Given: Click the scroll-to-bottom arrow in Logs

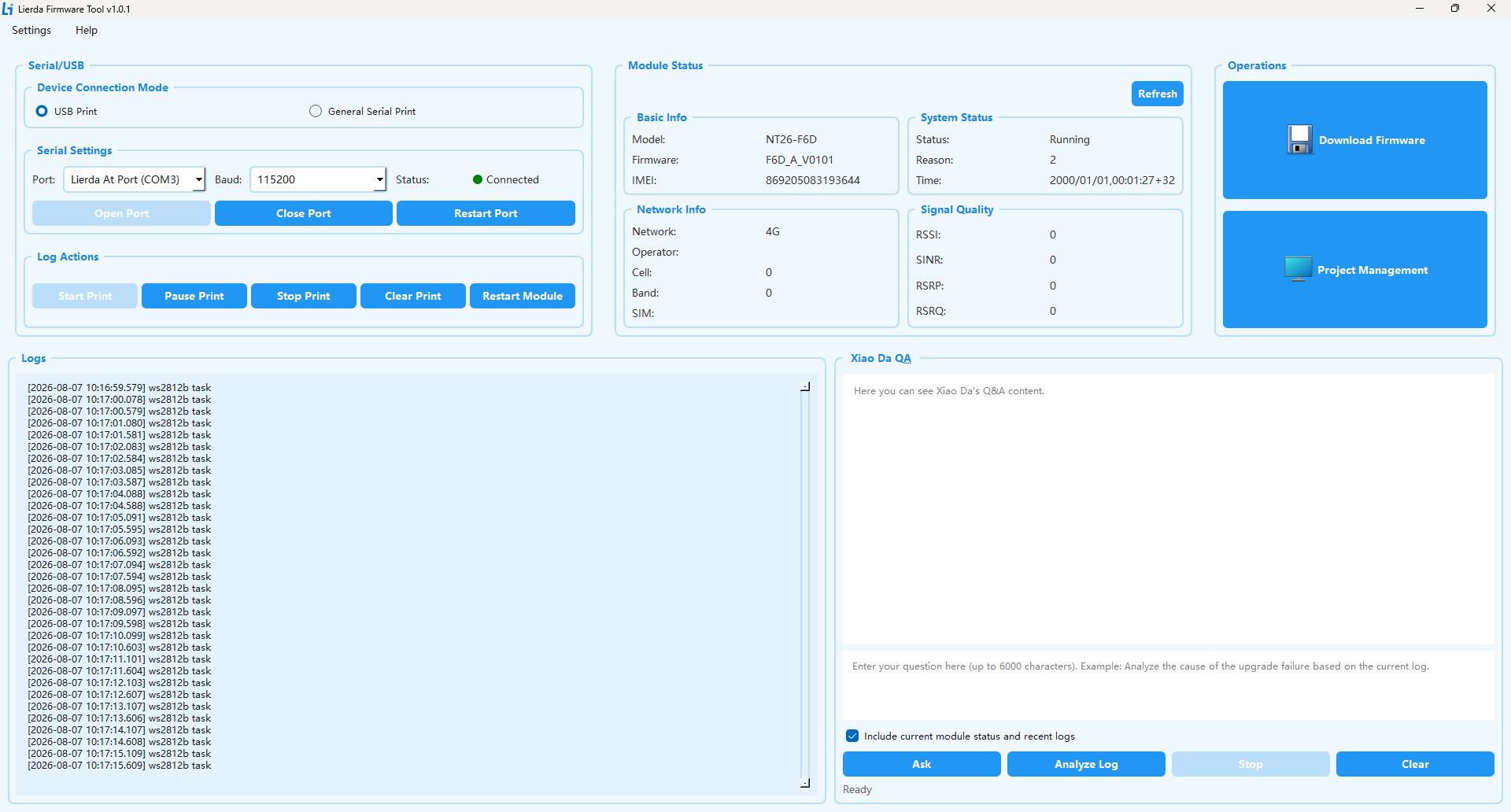Looking at the screenshot, I should pyautogui.click(x=805, y=783).
